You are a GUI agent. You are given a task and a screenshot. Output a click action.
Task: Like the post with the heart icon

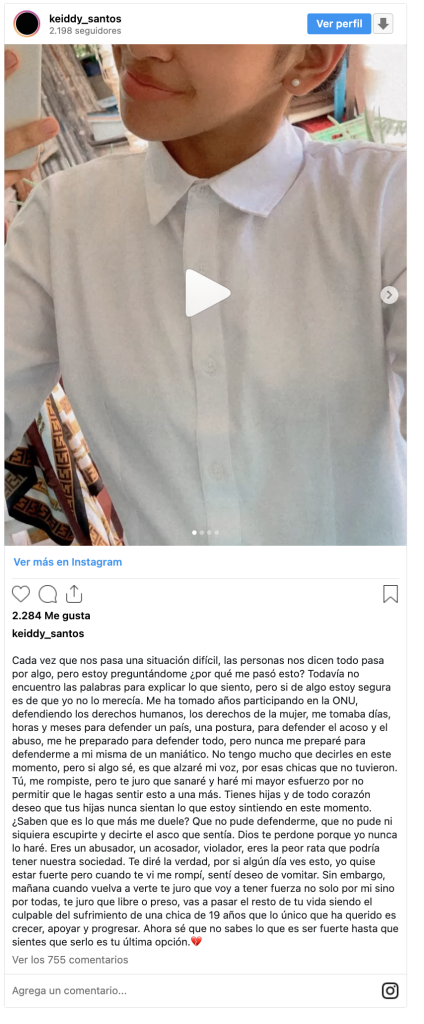click(21, 594)
